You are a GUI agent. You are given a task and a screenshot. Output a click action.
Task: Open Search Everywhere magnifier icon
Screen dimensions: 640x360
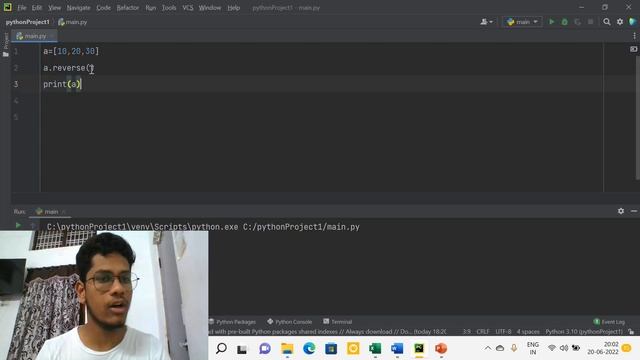(607, 22)
